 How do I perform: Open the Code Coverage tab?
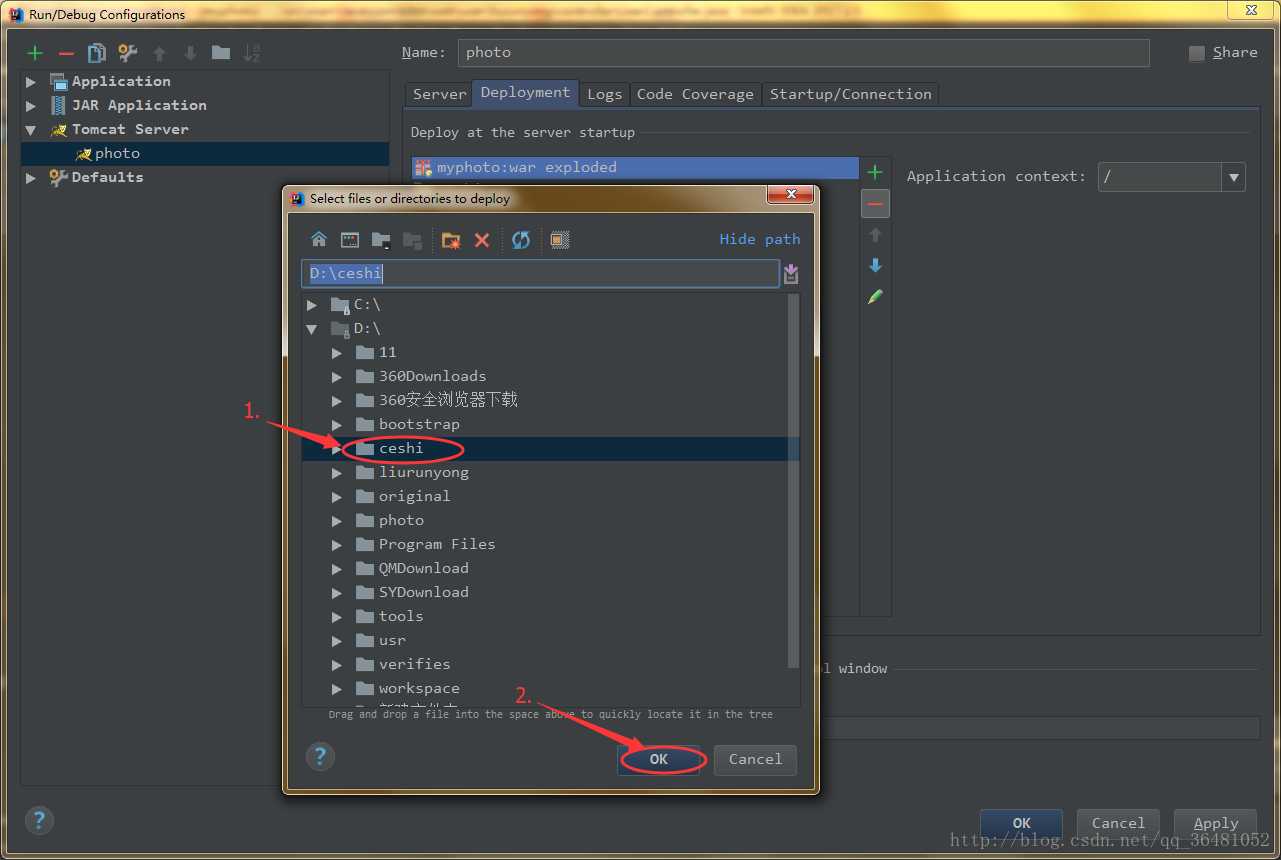point(695,94)
